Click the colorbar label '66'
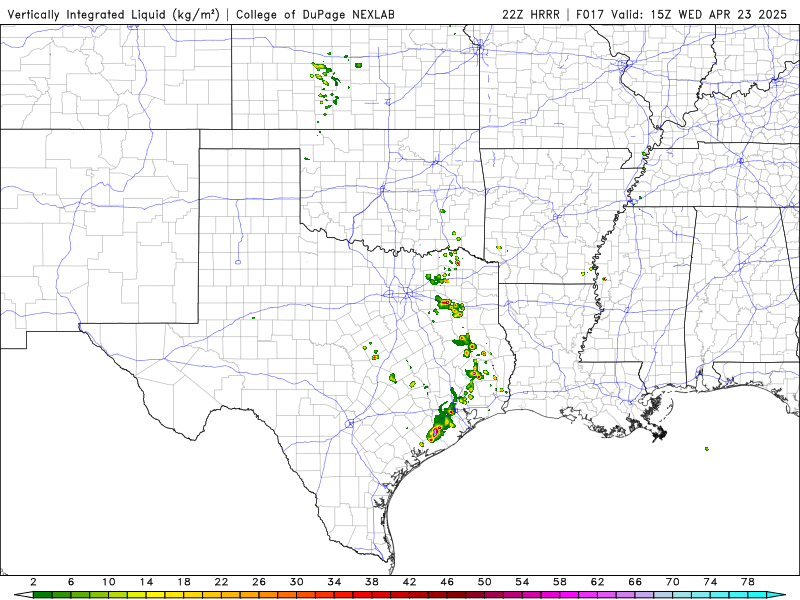Image resolution: width=800 pixels, height=600 pixels. pos(635,582)
